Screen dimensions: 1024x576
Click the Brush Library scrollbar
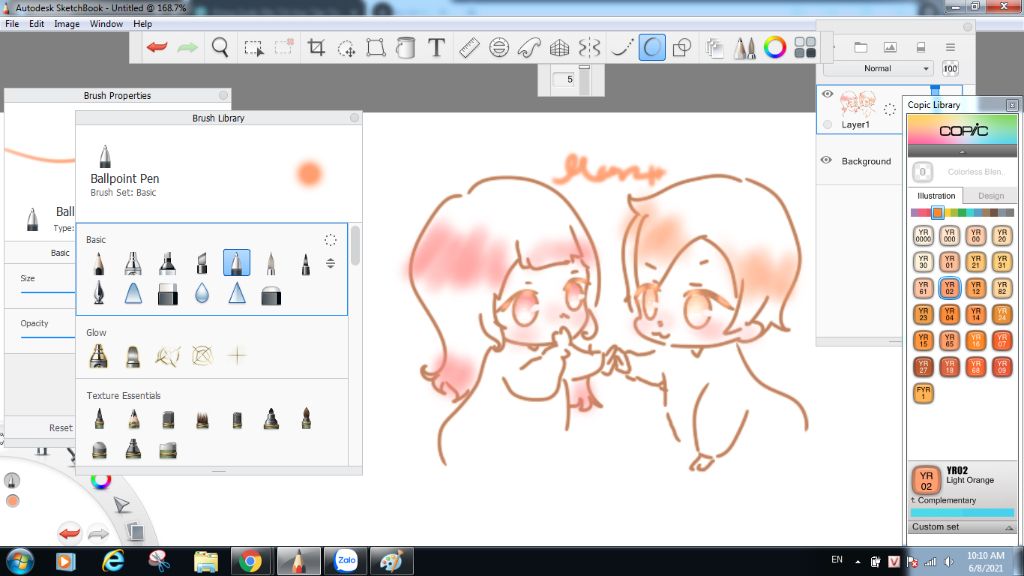point(355,246)
